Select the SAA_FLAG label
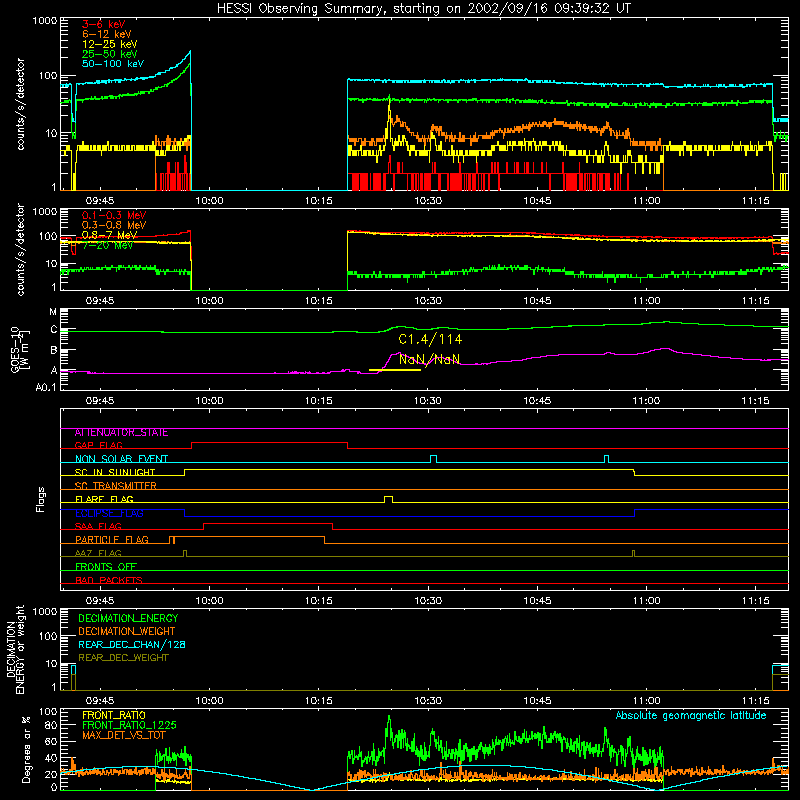This screenshot has height=800, width=800. coord(98,526)
